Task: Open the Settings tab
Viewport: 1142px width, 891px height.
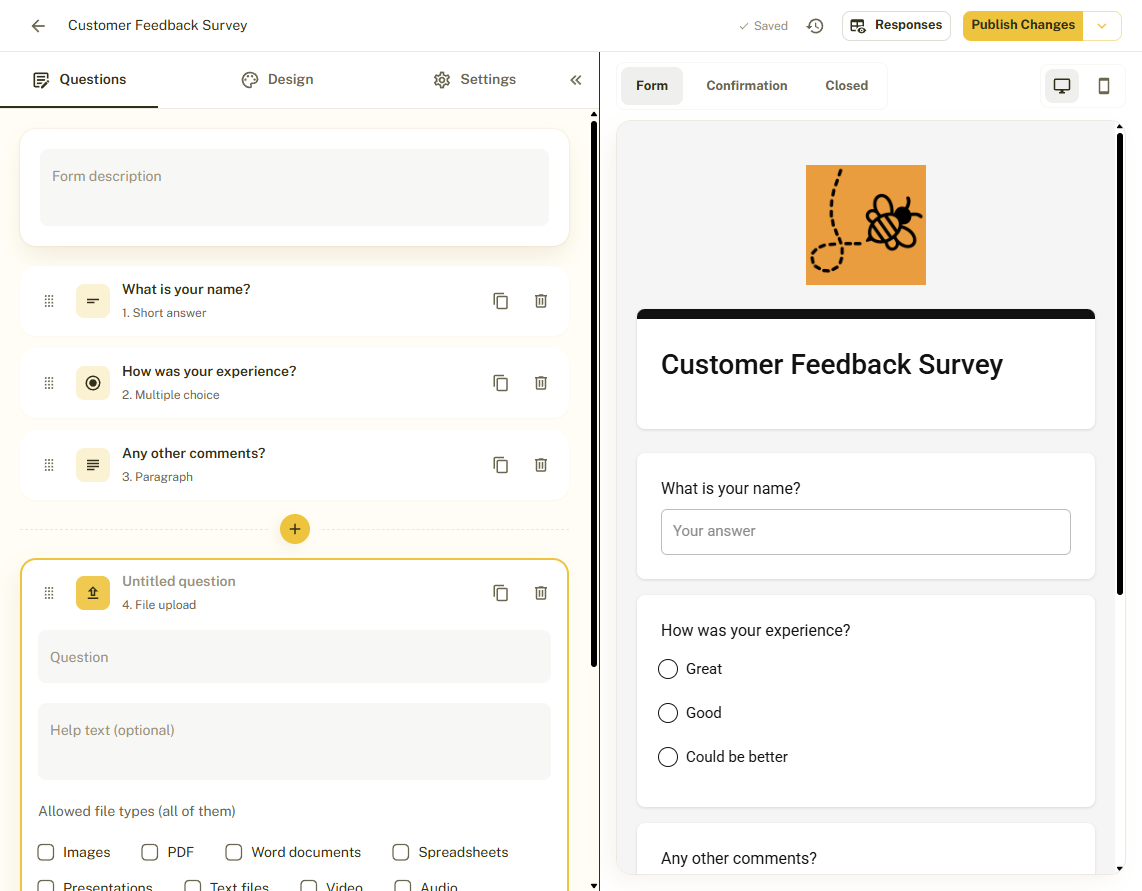Action: tap(474, 80)
